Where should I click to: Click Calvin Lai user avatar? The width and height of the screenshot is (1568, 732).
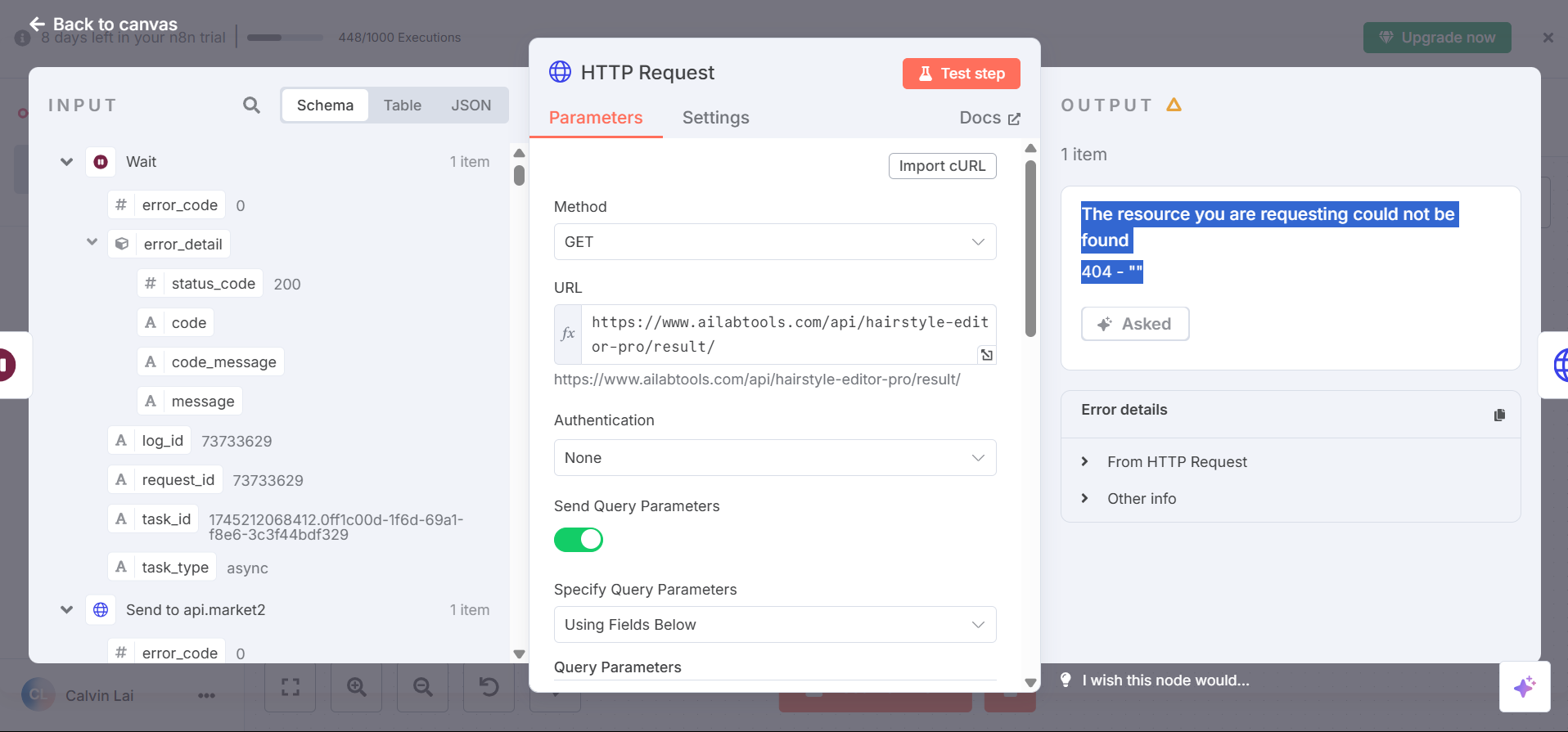[x=38, y=694]
